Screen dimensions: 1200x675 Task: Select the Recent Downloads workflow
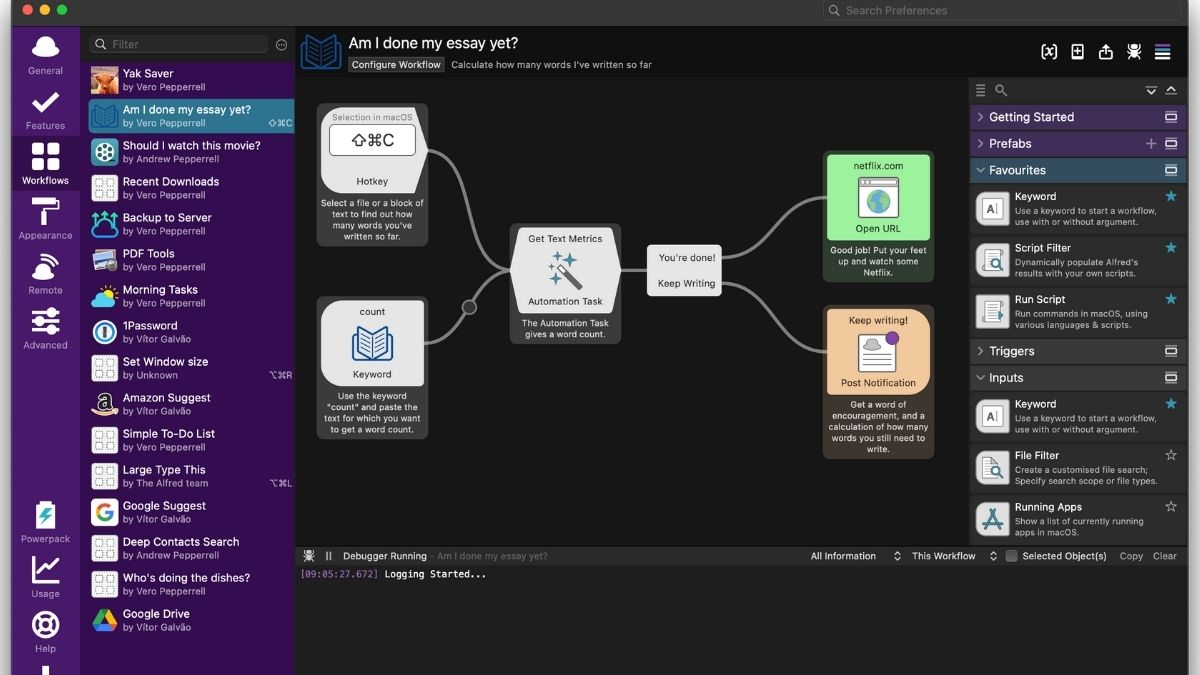[191, 188]
